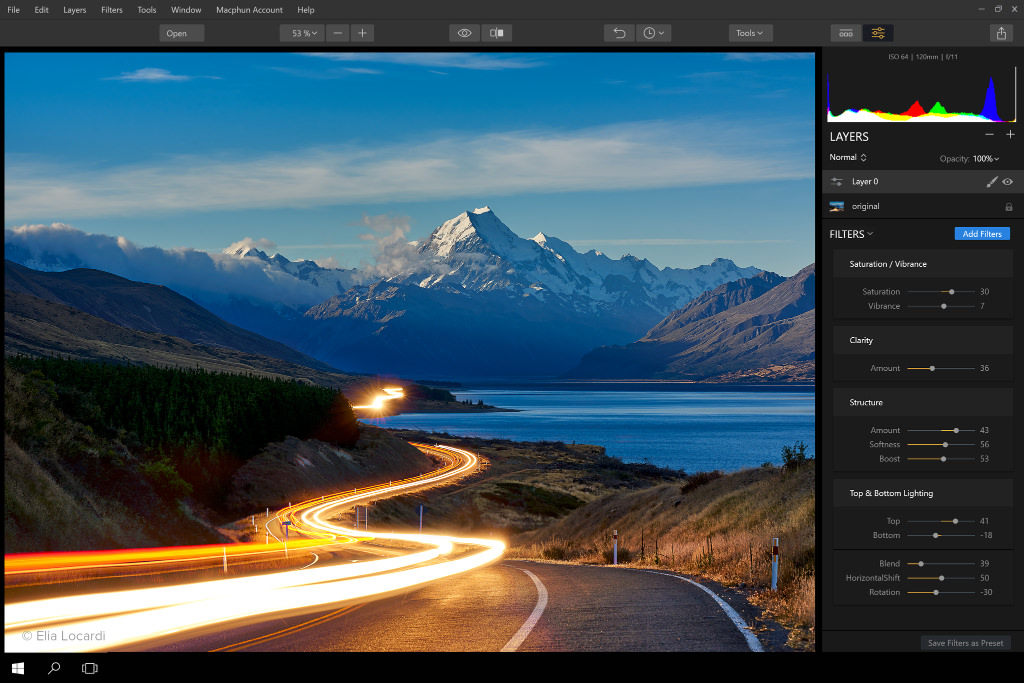Click the ISO 64 | 120mm | f/11 info text
Image resolution: width=1024 pixels, height=683 pixels.
[x=923, y=57]
